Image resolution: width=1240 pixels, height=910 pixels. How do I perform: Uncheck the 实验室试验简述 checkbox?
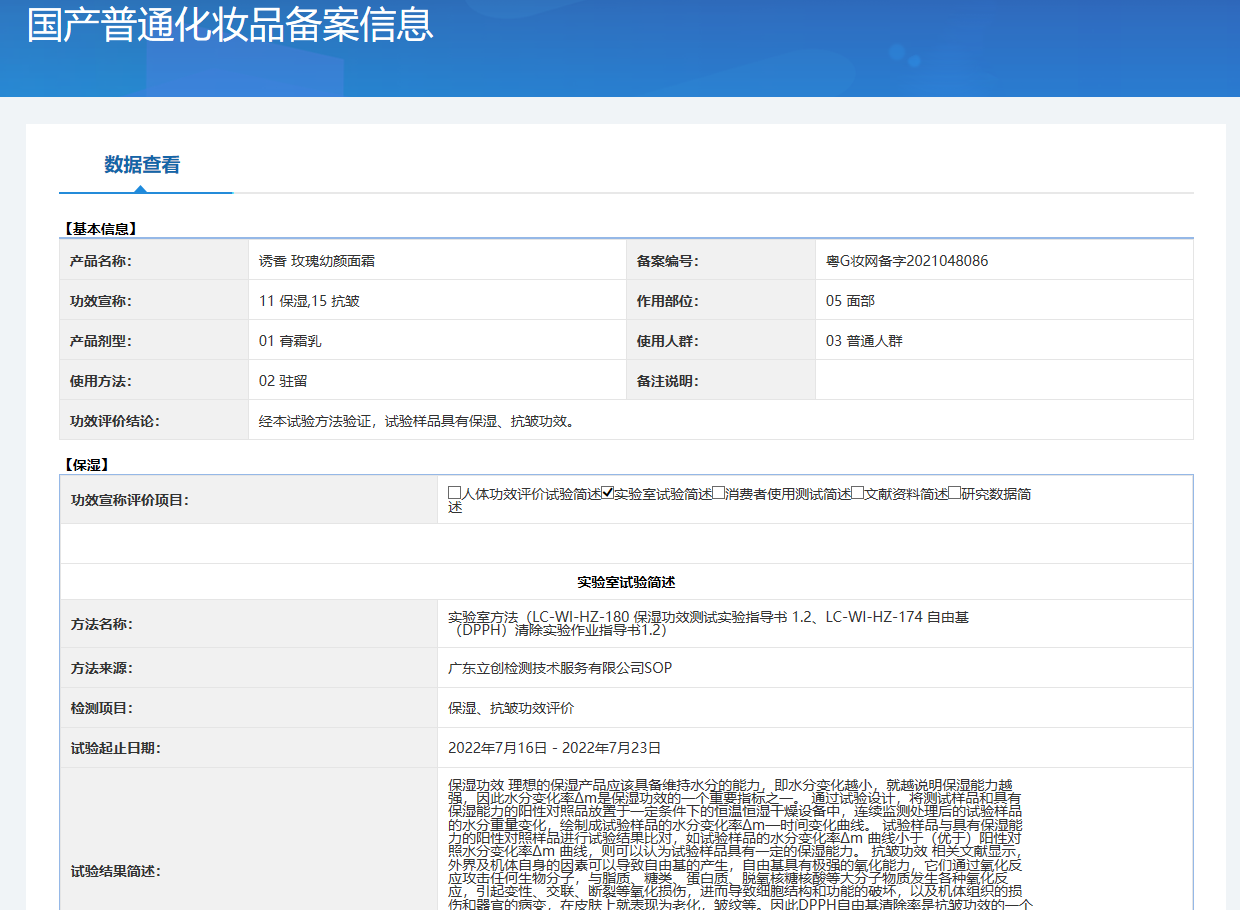tap(607, 493)
